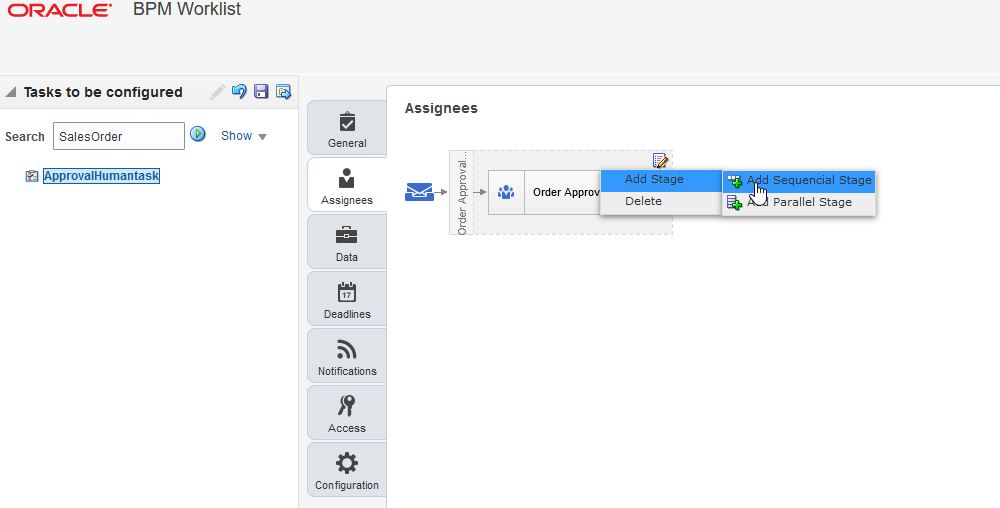Run search with the green arrow button
Screen dimensions: 1000x508
[x=198, y=134]
